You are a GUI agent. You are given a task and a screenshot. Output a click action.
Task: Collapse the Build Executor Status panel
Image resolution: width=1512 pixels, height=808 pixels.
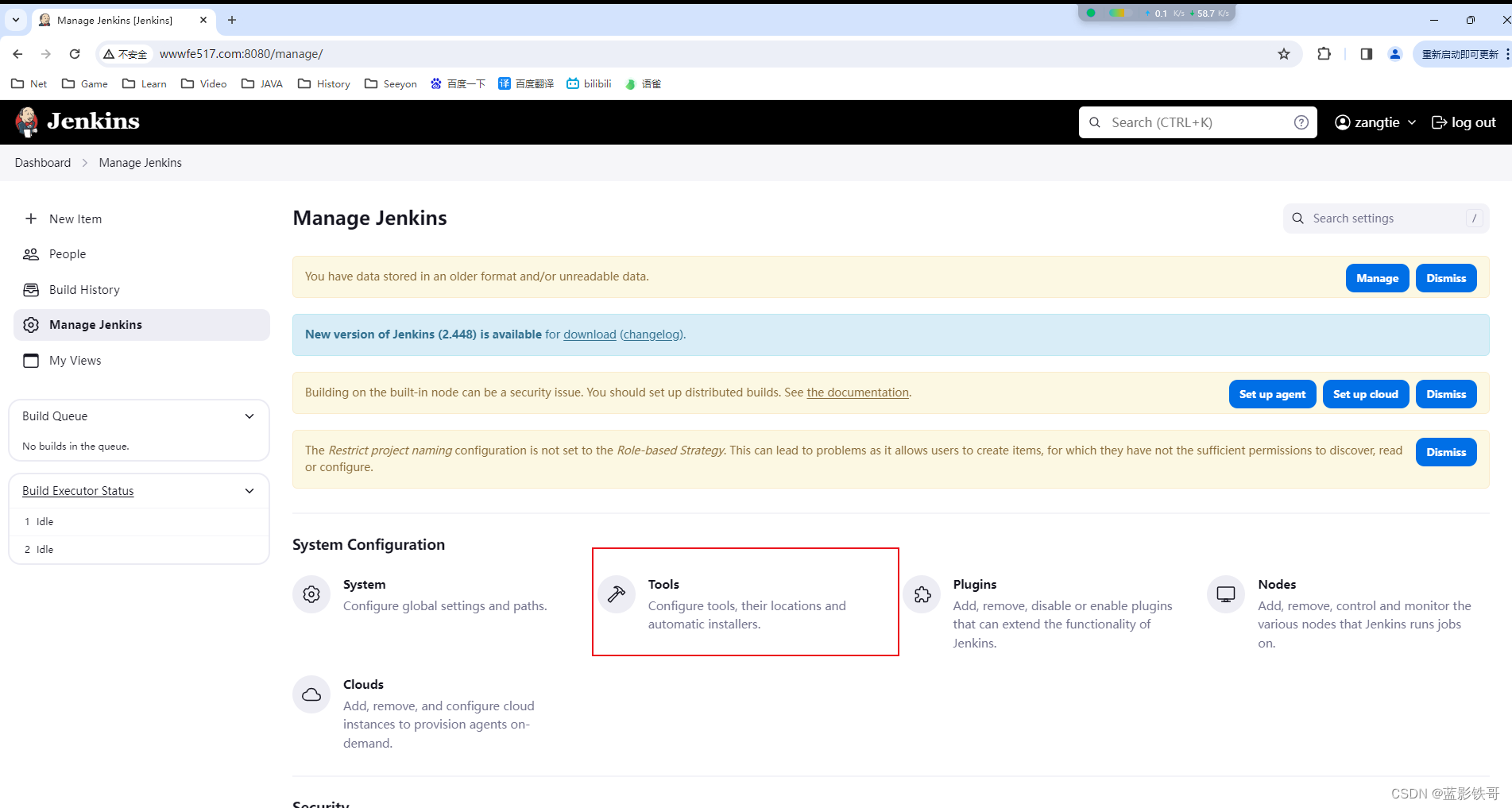click(x=249, y=491)
